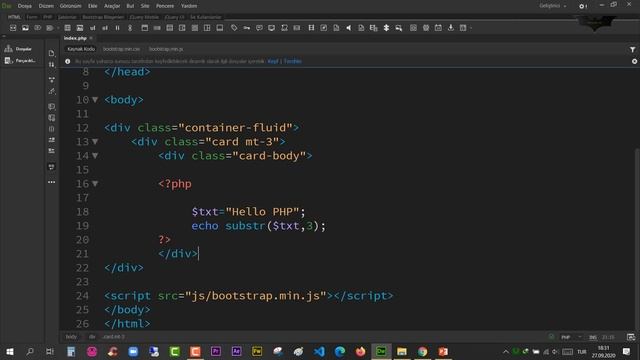640x360 pixels.
Task: Click the Paragraph insert icon
Action: pyautogui.click(x=38, y=28)
